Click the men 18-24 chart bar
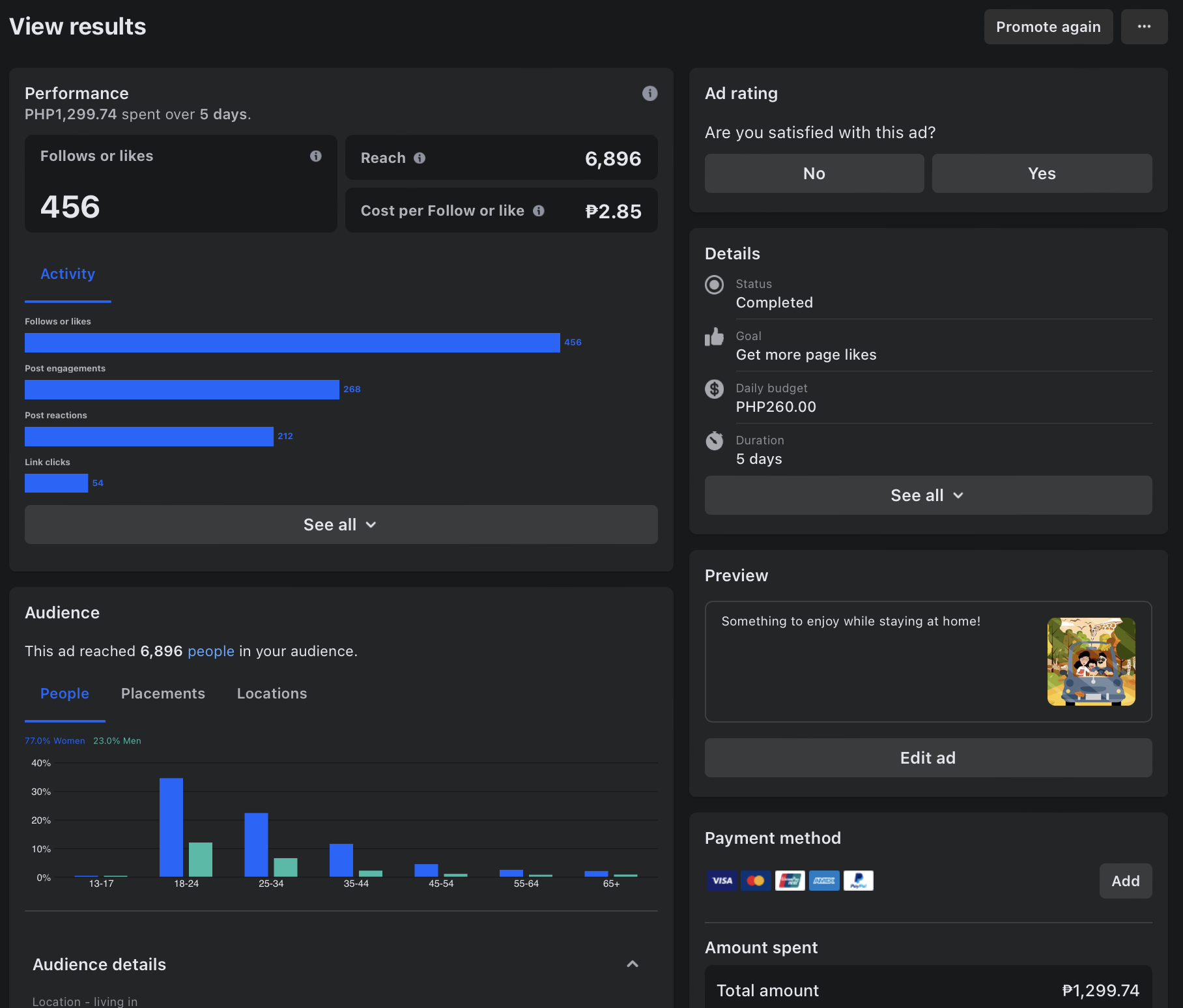Viewport: 1183px width, 1008px height. [x=201, y=860]
